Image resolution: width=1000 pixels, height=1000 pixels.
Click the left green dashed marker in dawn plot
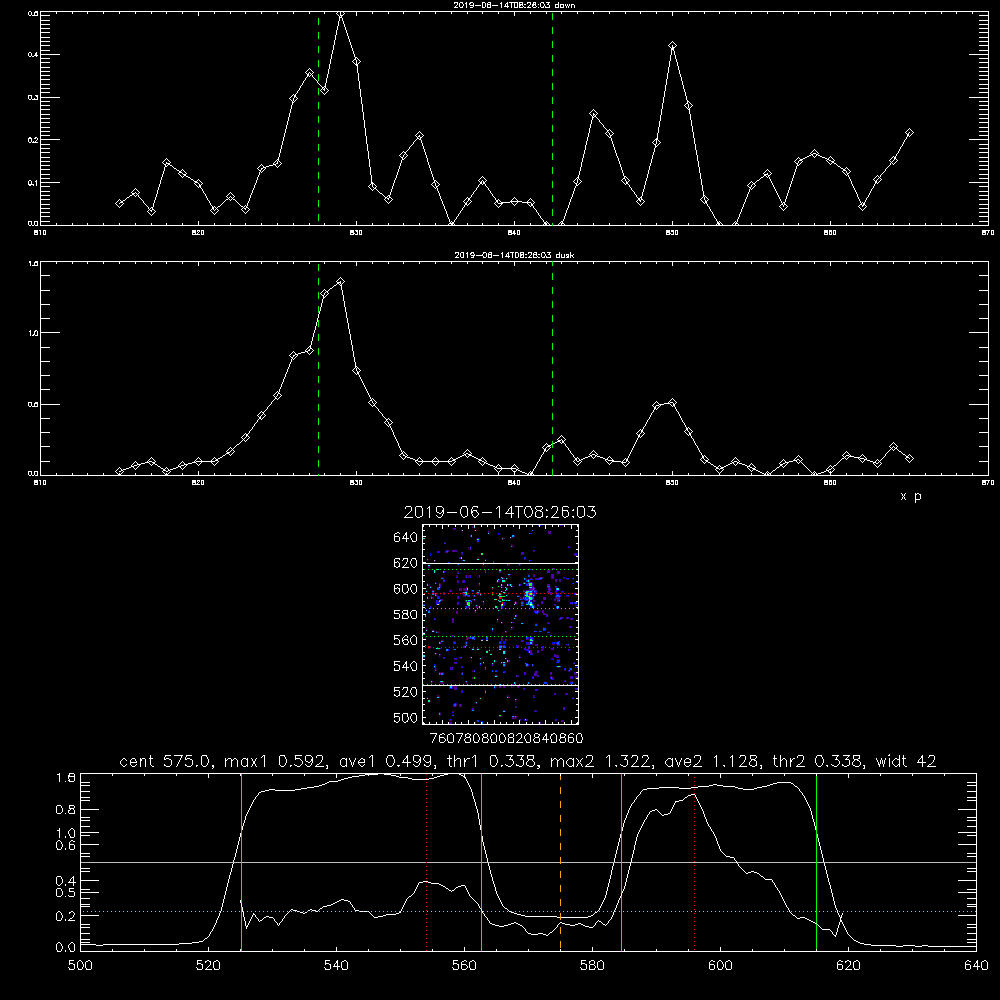coord(318,118)
